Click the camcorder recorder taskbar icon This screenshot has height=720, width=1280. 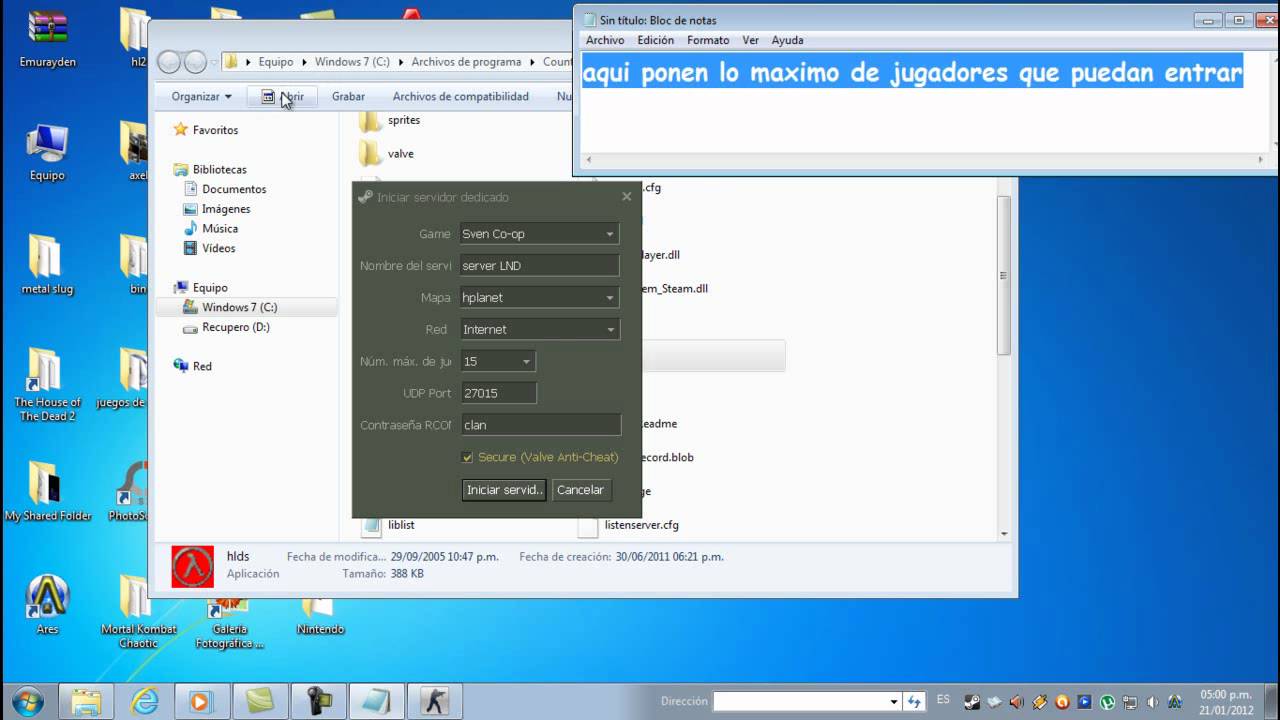pyautogui.click(x=318, y=701)
